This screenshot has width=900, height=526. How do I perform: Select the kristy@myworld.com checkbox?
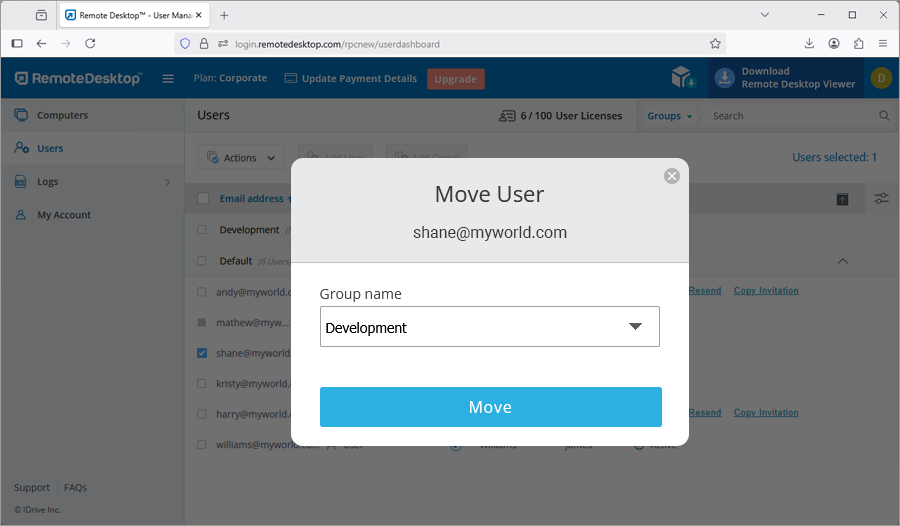(x=202, y=383)
